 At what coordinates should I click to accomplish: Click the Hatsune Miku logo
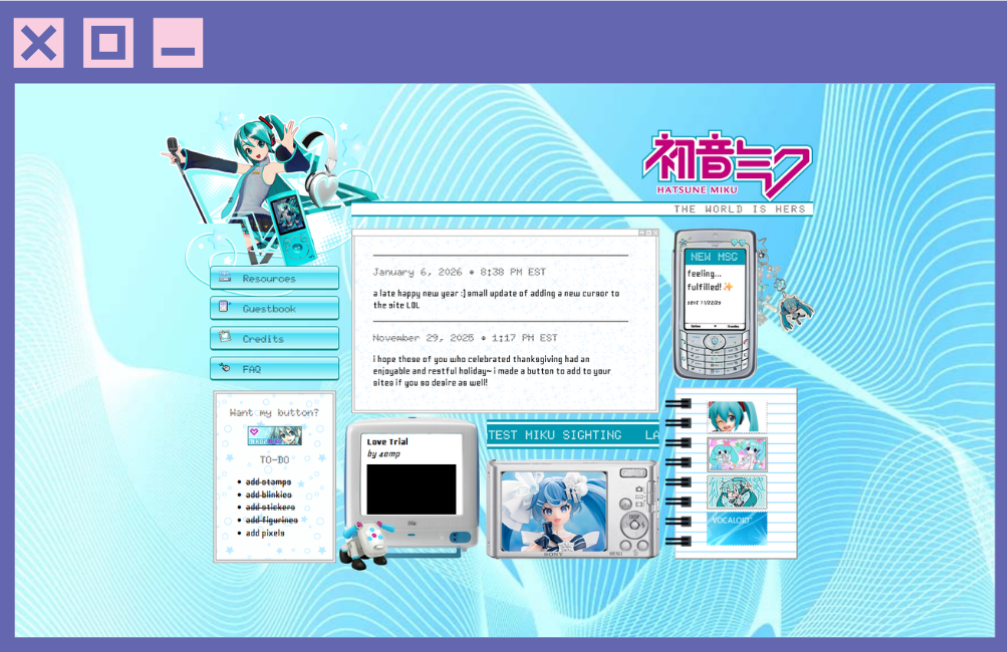tap(727, 165)
